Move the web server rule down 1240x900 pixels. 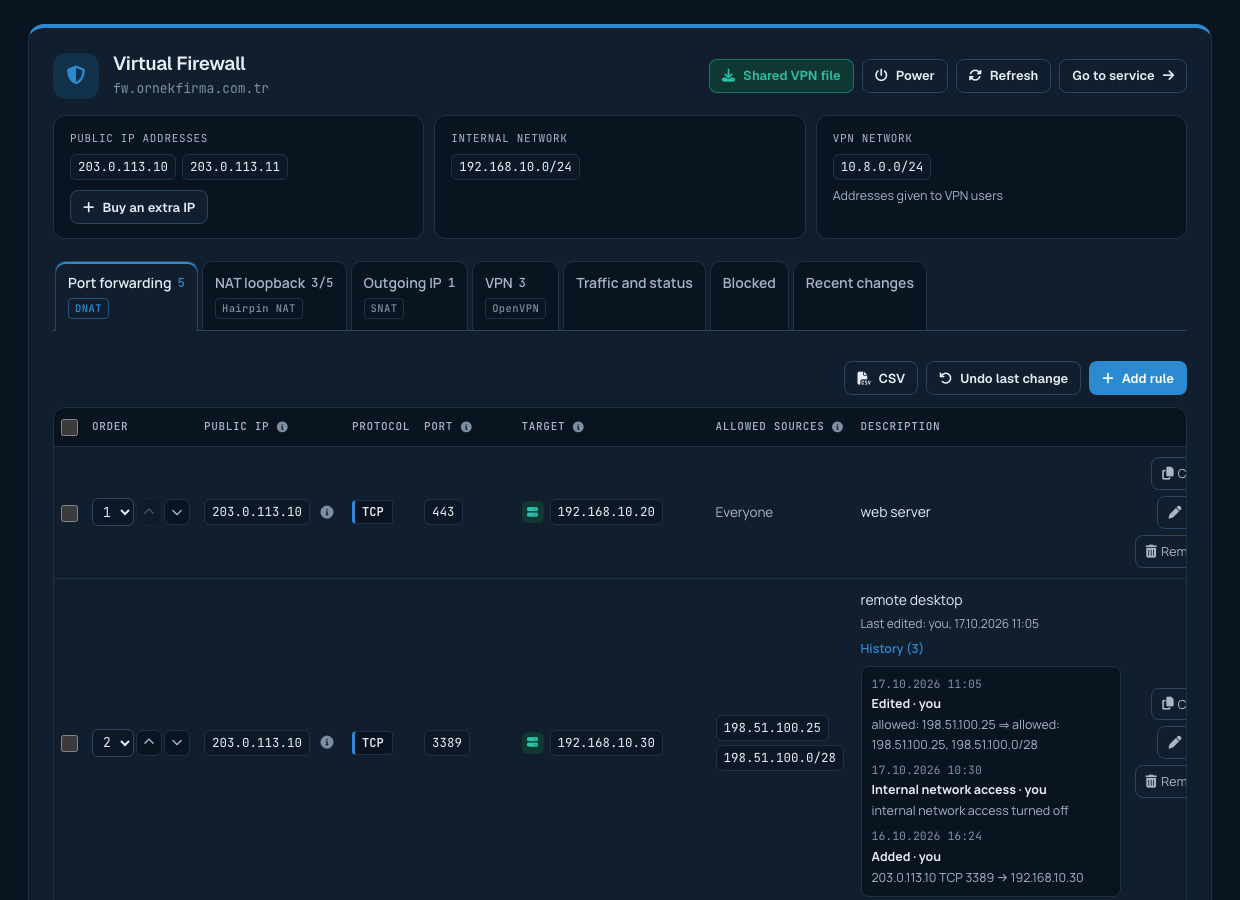[177, 512]
